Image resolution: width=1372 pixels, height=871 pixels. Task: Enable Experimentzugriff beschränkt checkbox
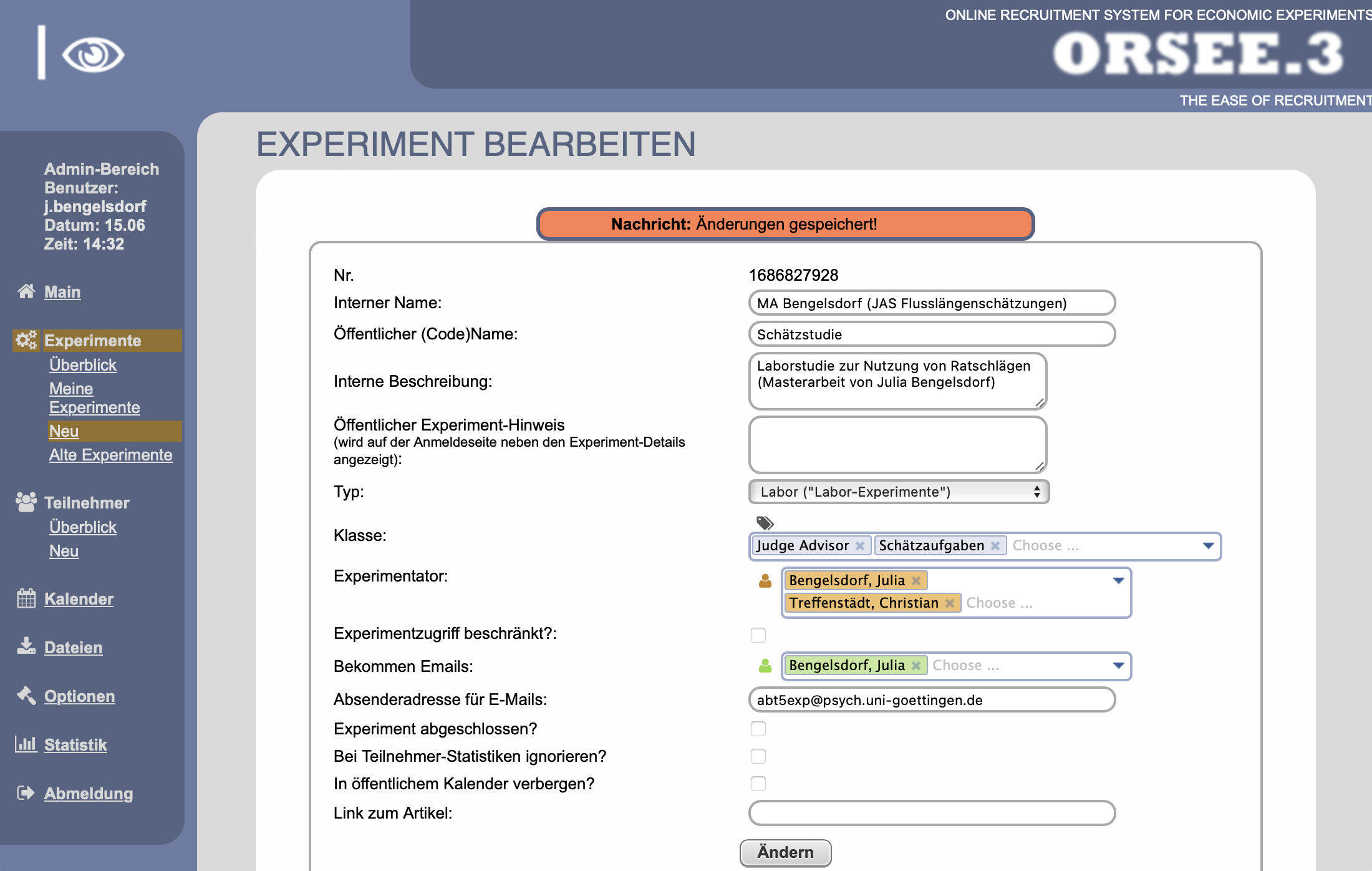[758, 635]
